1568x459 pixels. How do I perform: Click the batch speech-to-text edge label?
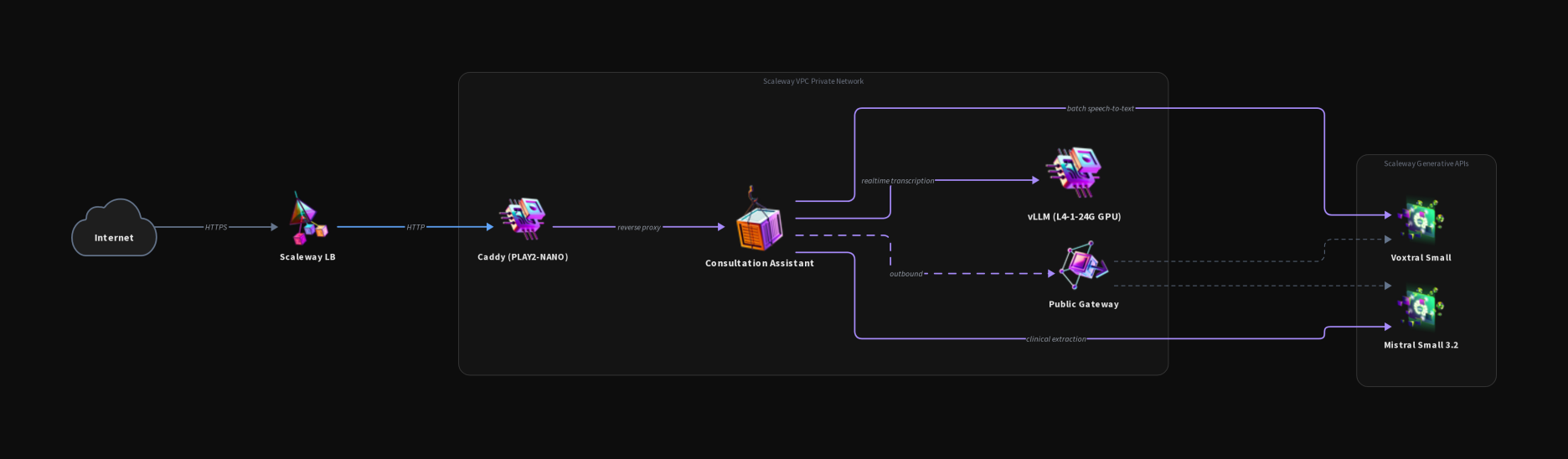[1101, 108]
